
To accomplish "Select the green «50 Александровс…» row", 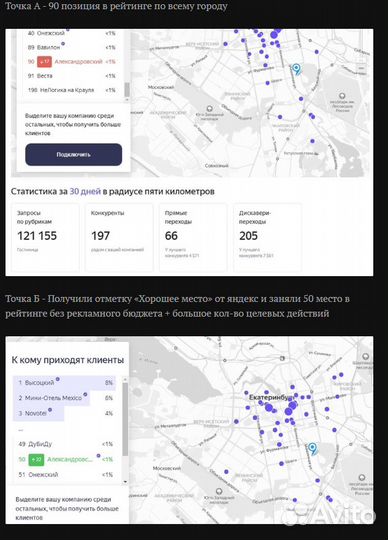I will [65, 459].
